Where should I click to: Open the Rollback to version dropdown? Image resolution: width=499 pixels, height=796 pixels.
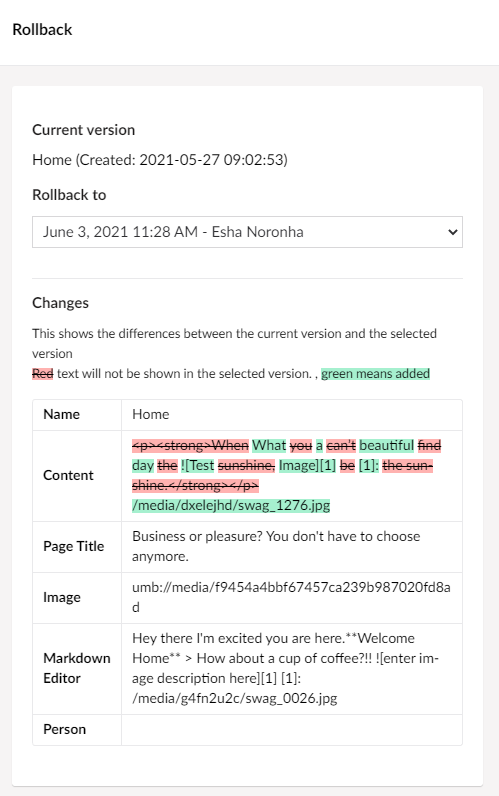[247, 232]
